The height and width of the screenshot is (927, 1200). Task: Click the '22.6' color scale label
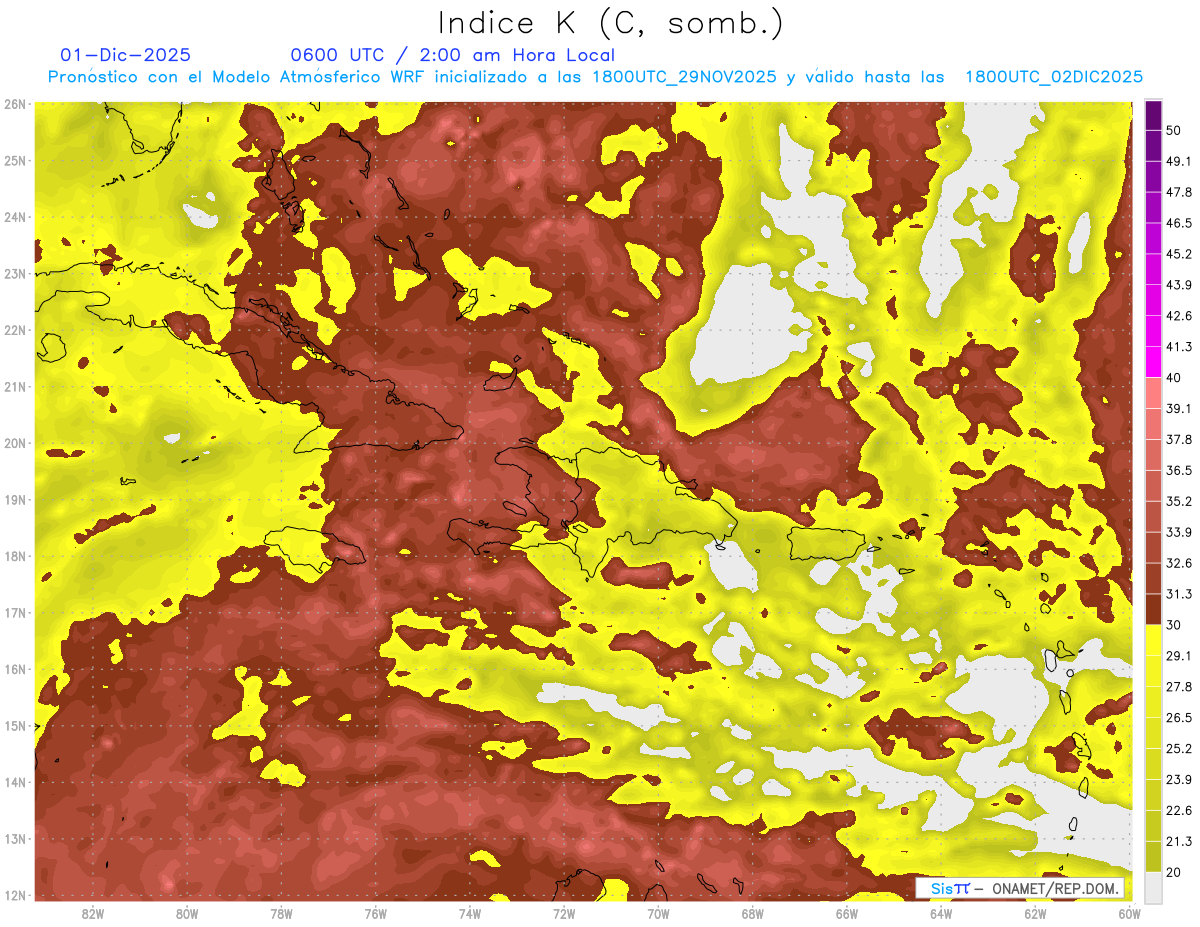pyautogui.click(x=1178, y=811)
